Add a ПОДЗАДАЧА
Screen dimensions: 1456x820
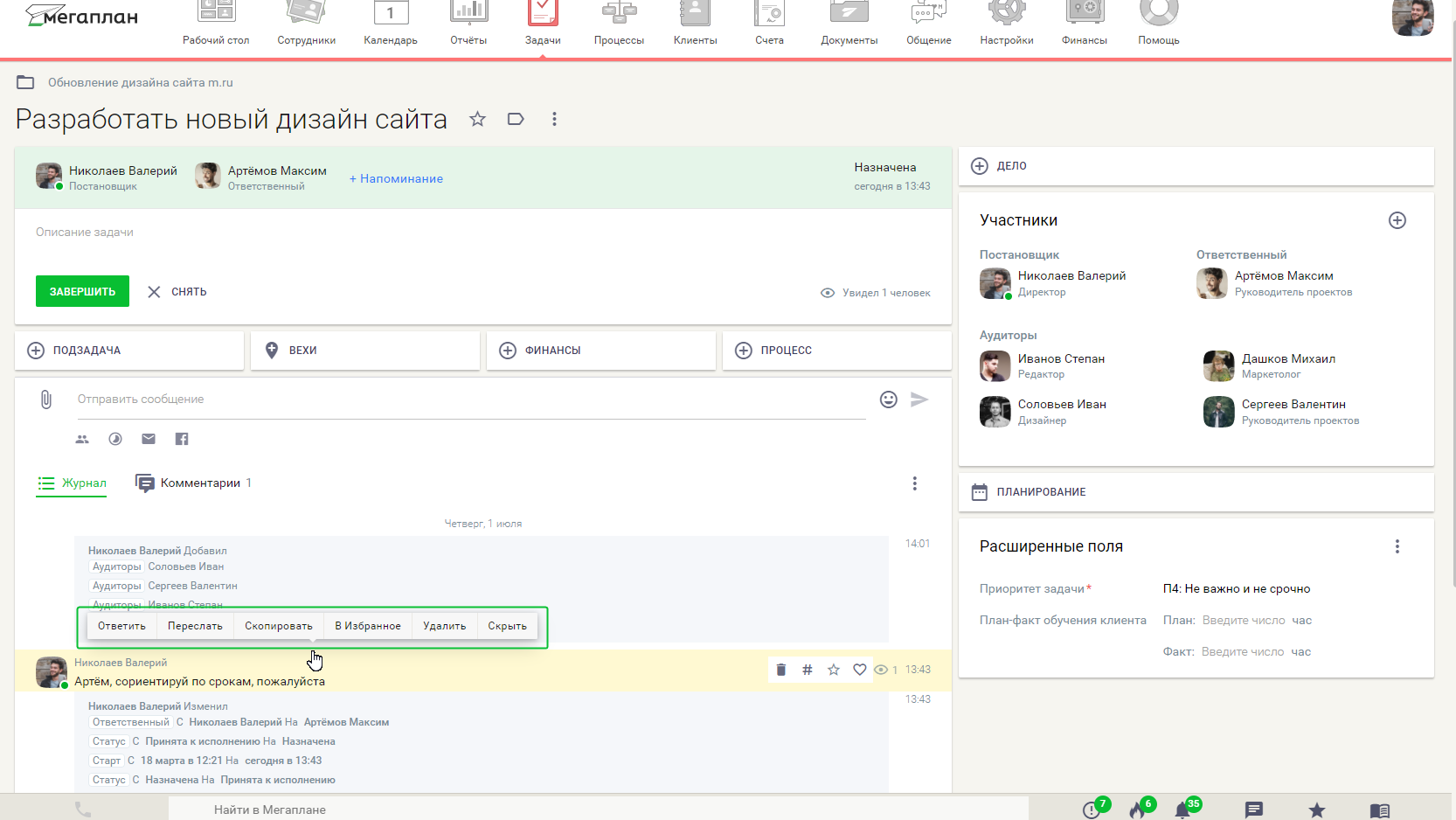pos(129,351)
